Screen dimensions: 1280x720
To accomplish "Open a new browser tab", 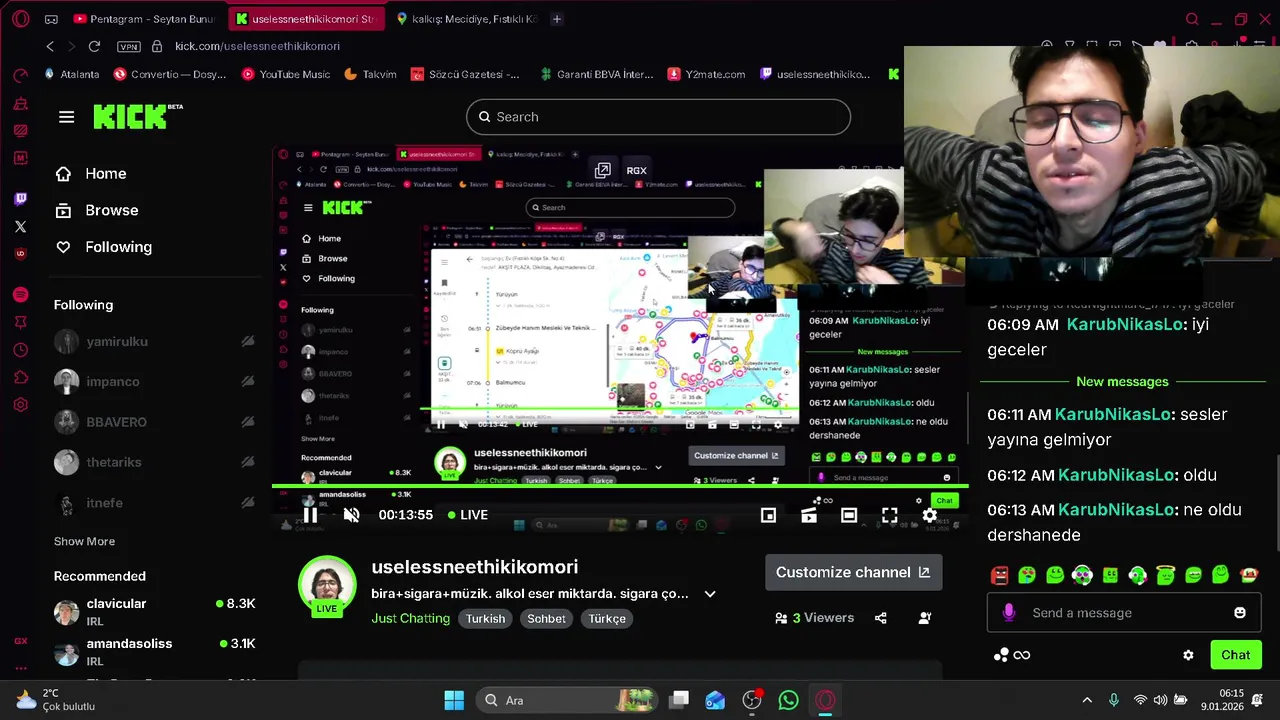I will pyautogui.click(x=557, y=19).
